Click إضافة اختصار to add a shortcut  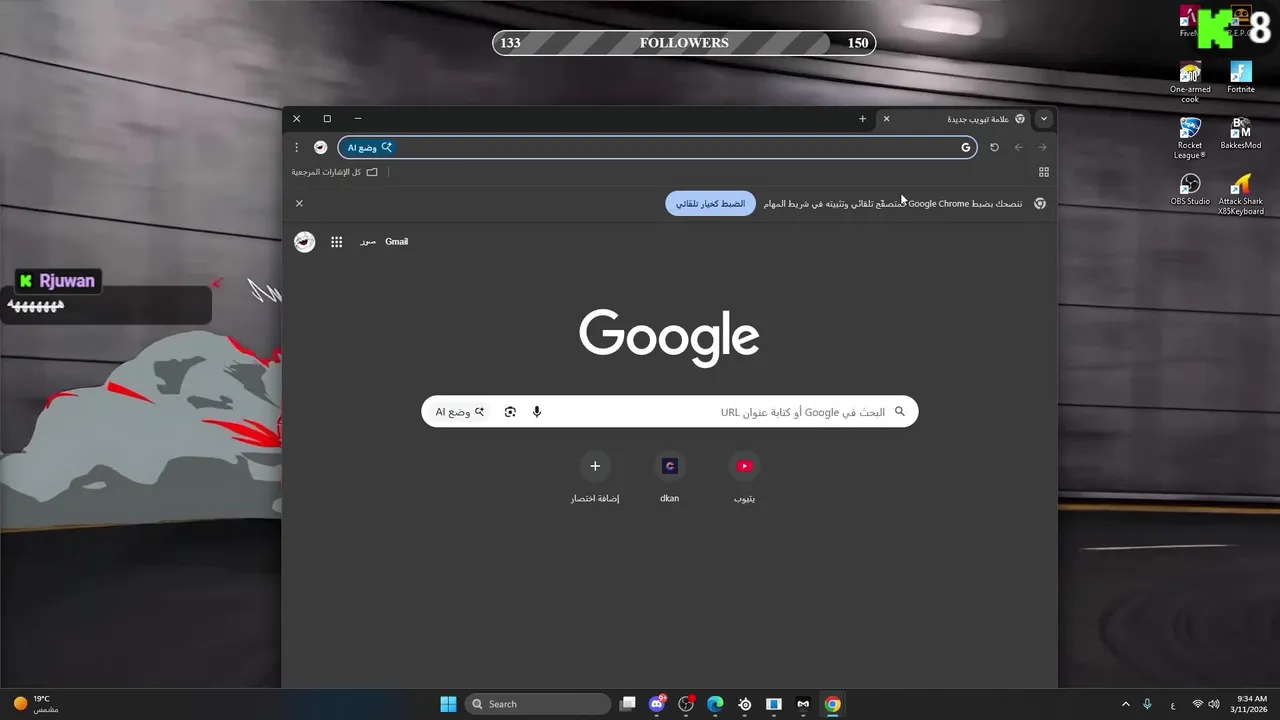(x=595, y=476)
